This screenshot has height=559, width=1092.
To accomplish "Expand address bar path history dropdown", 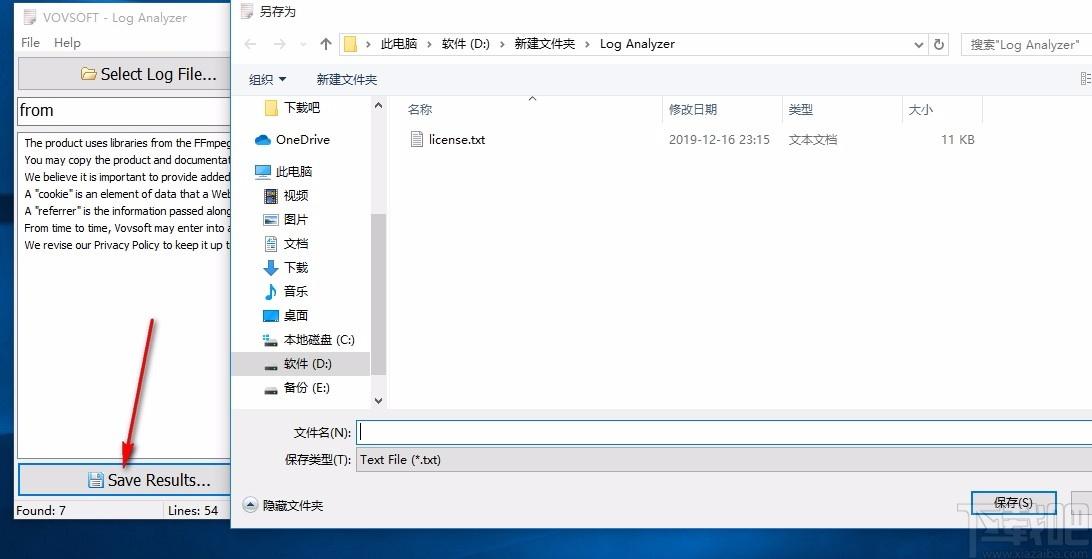I will pyautogui.click(x=919, y=45).
